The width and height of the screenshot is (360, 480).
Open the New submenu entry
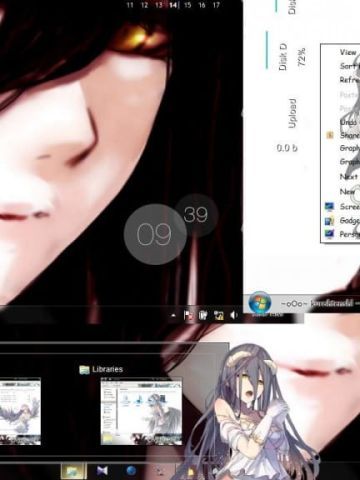pos(347,192)
